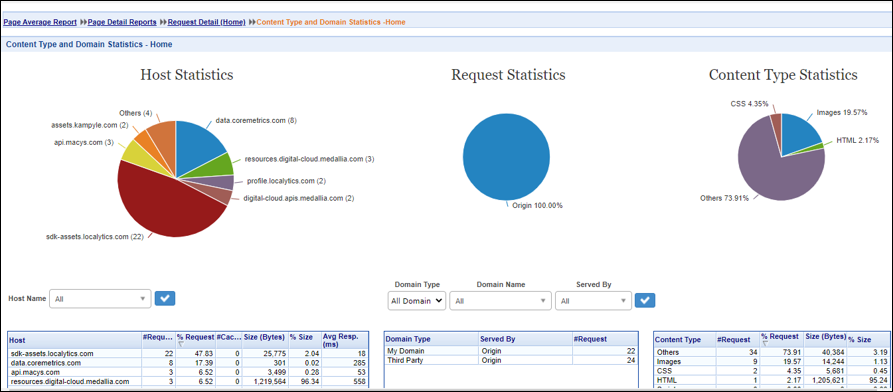Select the data.coremetrics.com table row
Image resolution: width=893 pixels, height=392 pixels.
point(188,363)
